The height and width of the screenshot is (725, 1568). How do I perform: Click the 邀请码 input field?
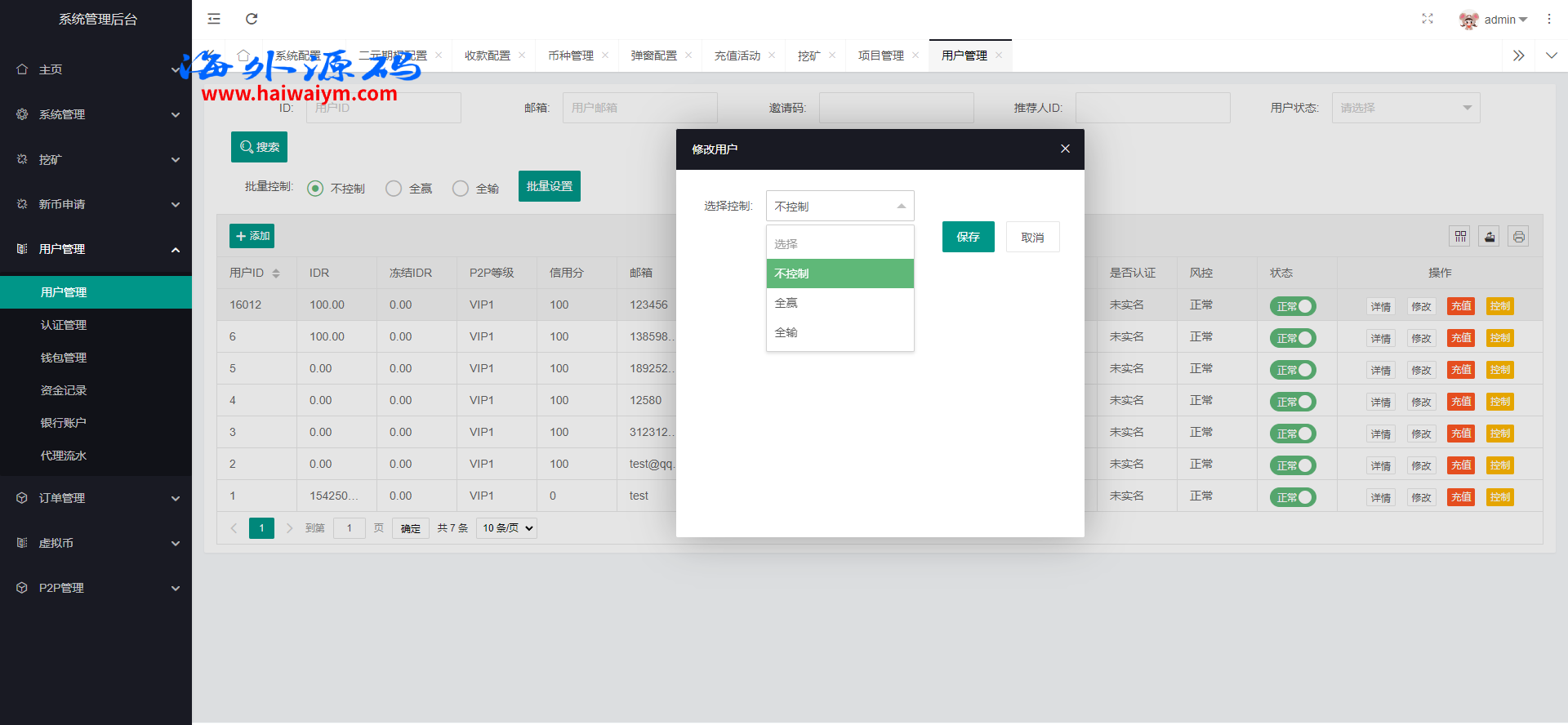(x=896, y=108)
